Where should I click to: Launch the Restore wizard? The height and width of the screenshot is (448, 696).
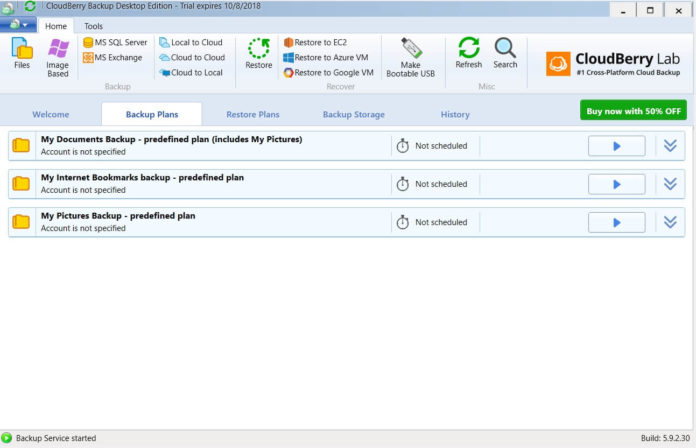[x=259, y=53]
